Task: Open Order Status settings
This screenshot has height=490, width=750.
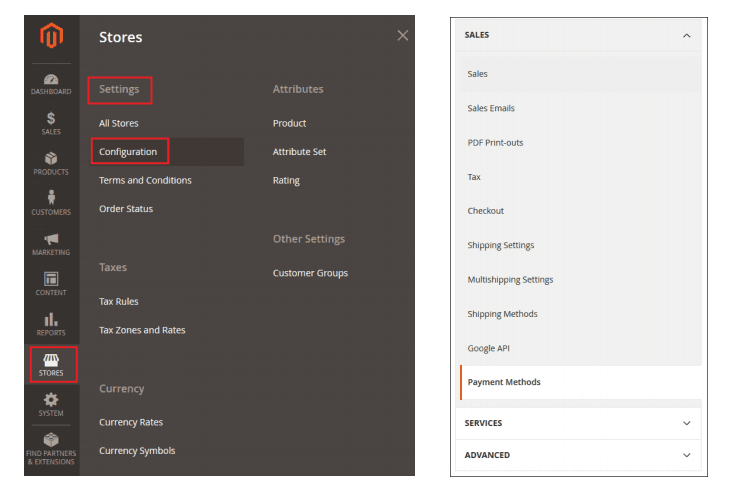Action: (126, 209)
